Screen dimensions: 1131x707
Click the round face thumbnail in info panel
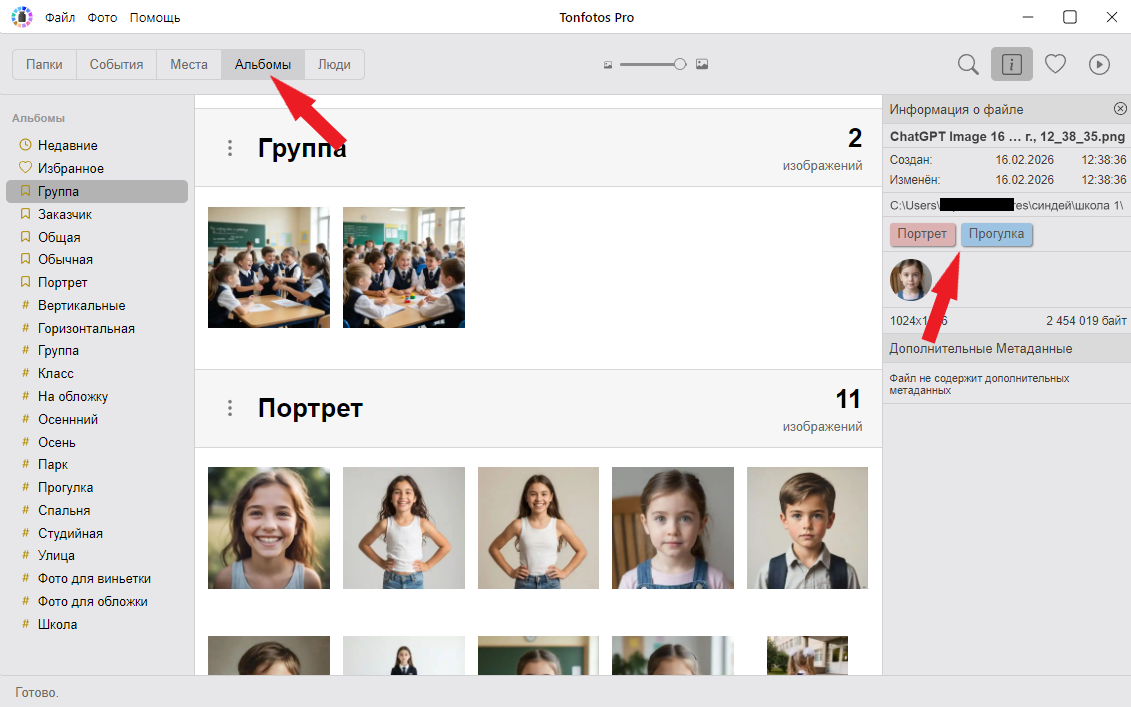point(911,280)
